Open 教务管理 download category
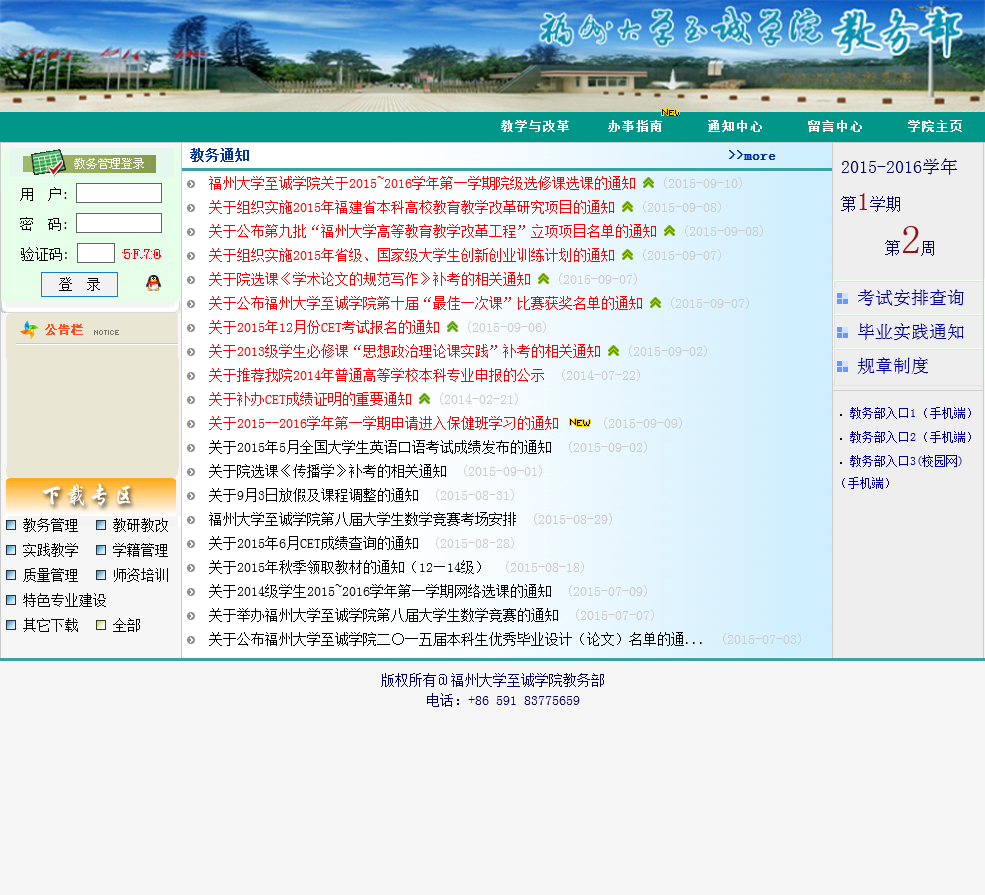This screenshot has width=985, height=895. (x=50, y=525)
